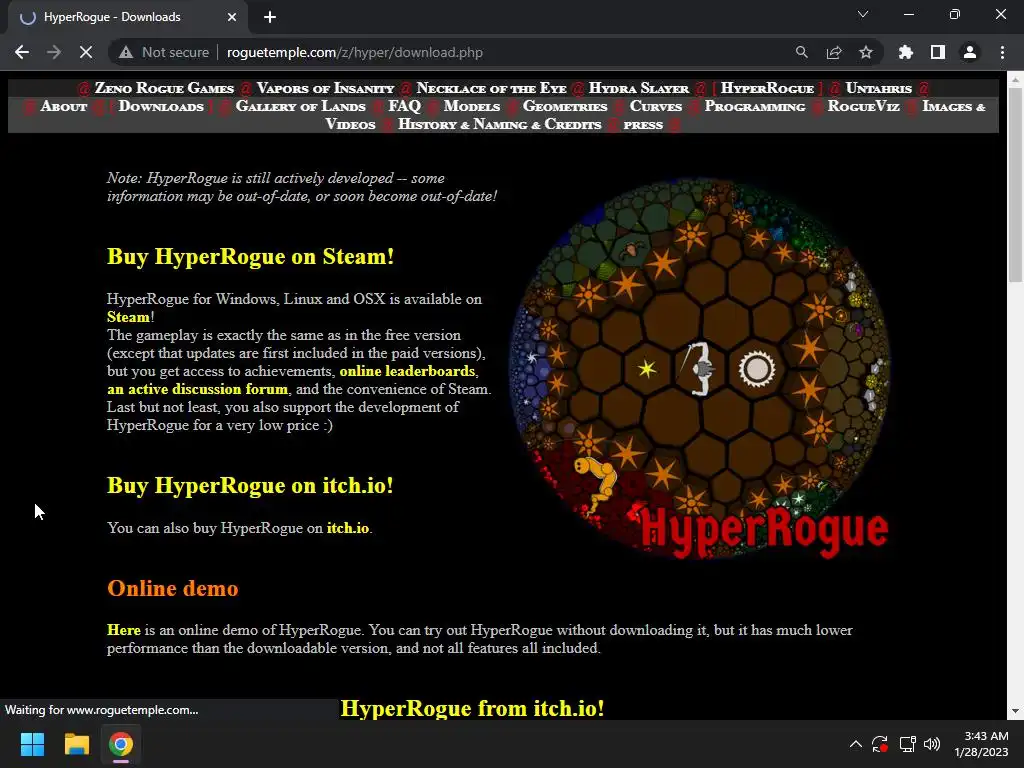Open the Chrome profile menu
1024x768 pixels.
point(970,52)
